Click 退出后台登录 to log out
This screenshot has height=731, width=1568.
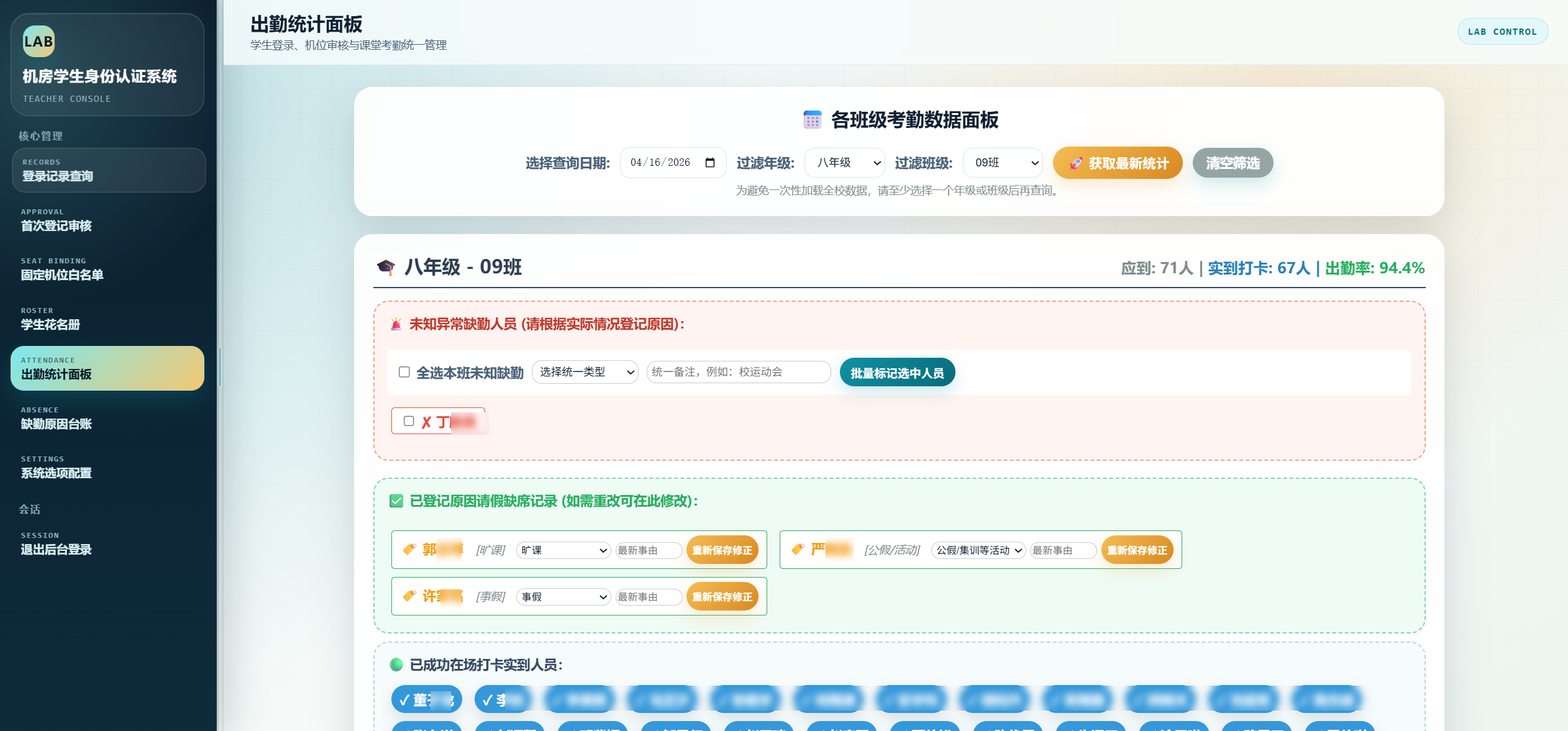tap(109, 543)
